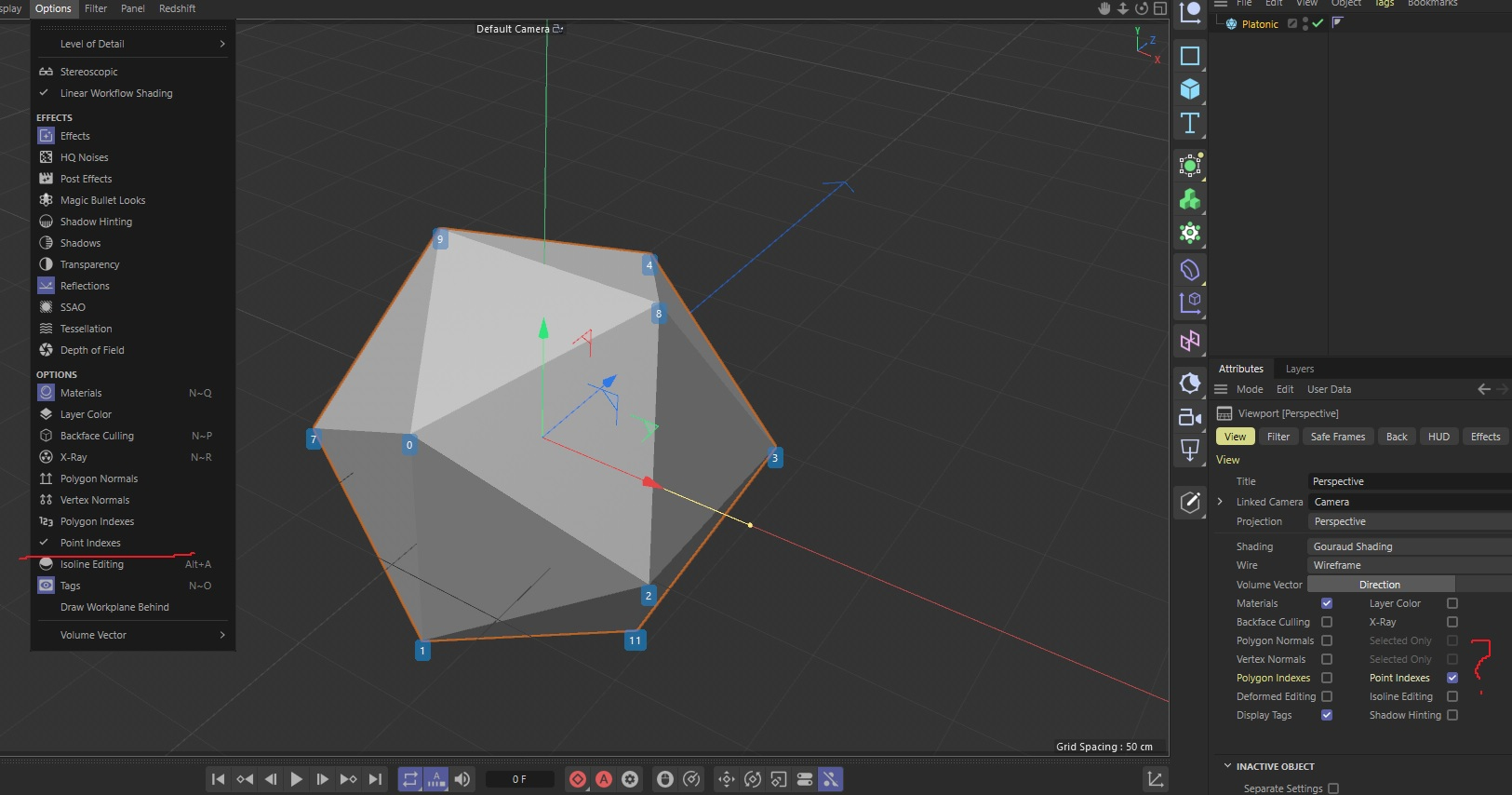Jump to the animation start

click(218, 779)
